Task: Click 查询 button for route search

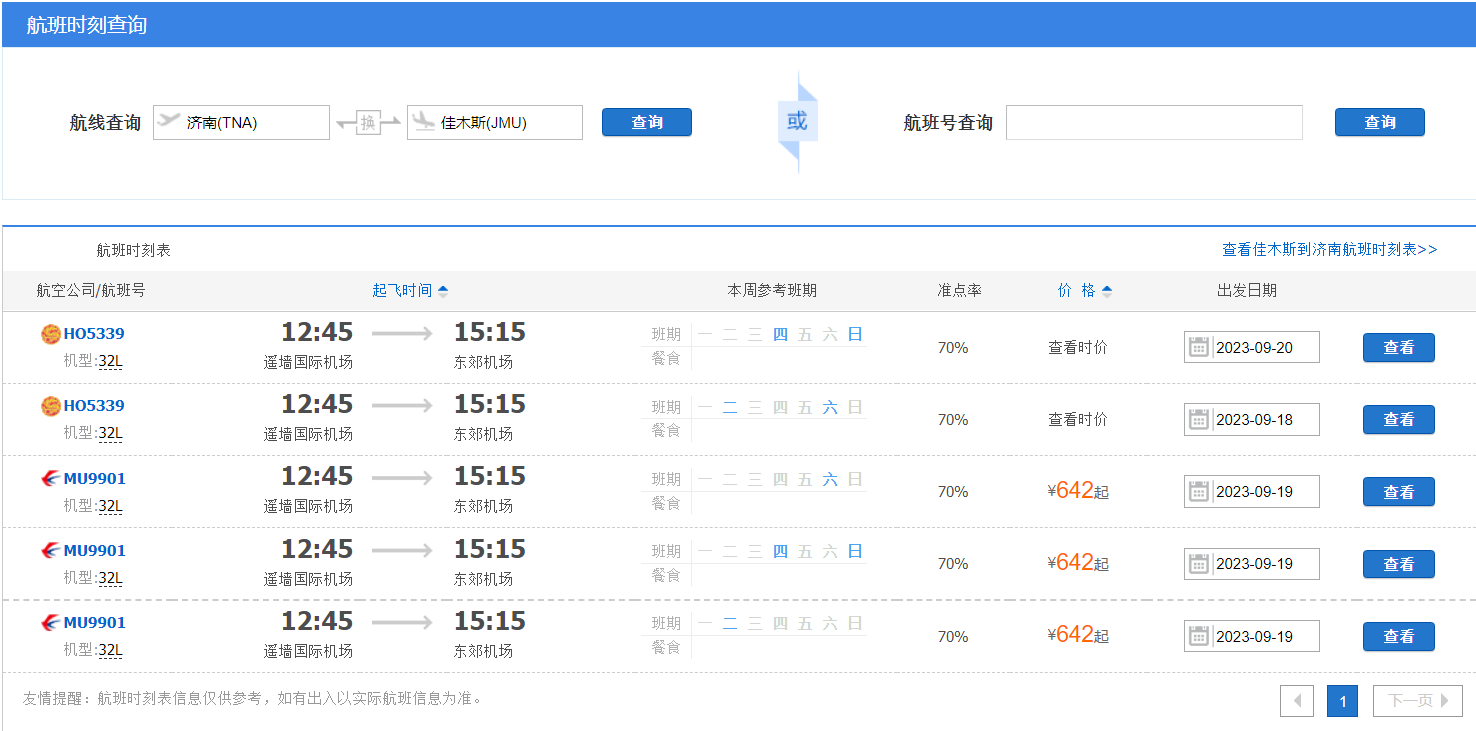Action: coord(647,122)
